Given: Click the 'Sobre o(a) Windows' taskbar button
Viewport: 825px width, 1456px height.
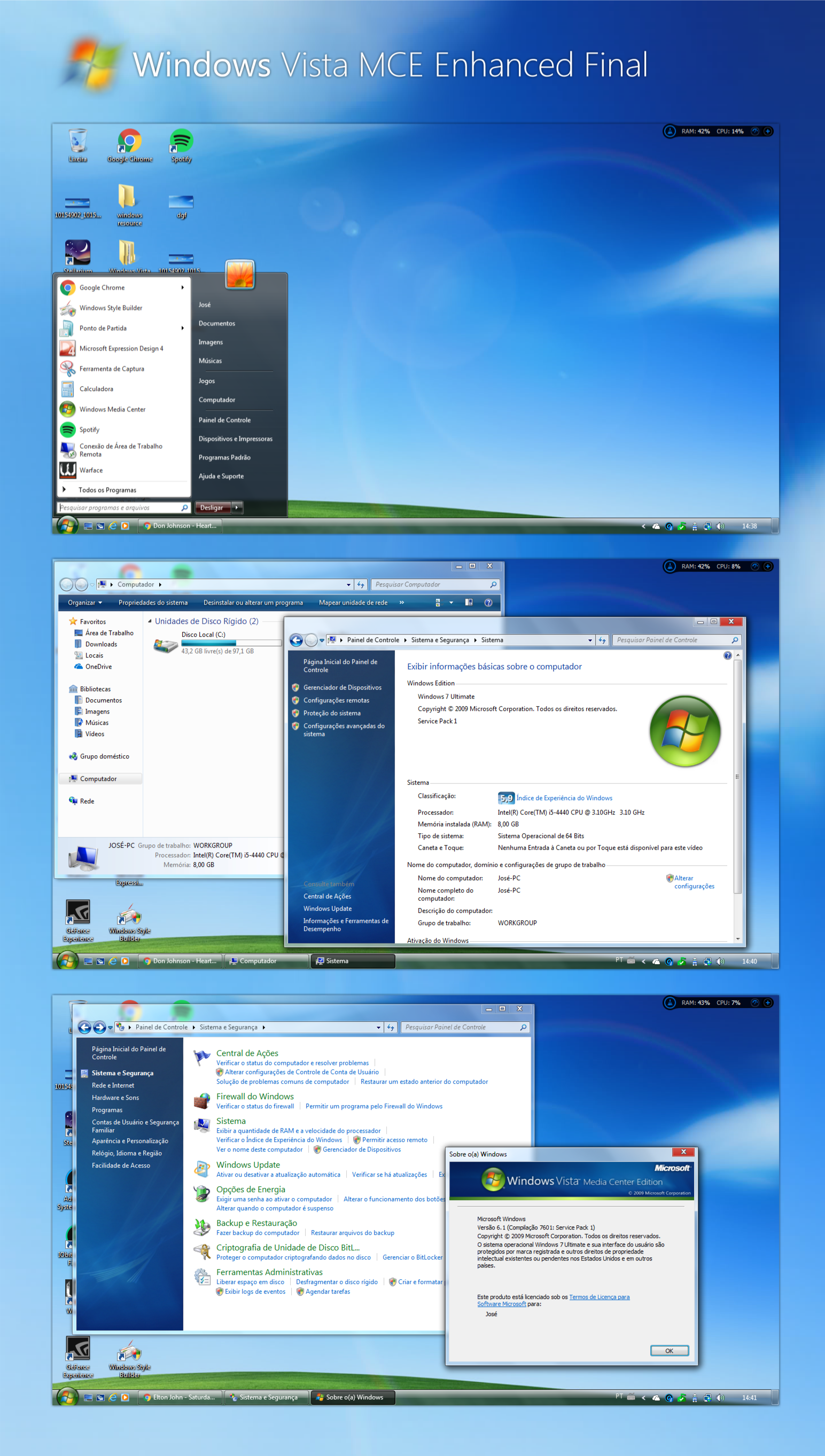Looking at the screenshot, I should coord(353,1397).
